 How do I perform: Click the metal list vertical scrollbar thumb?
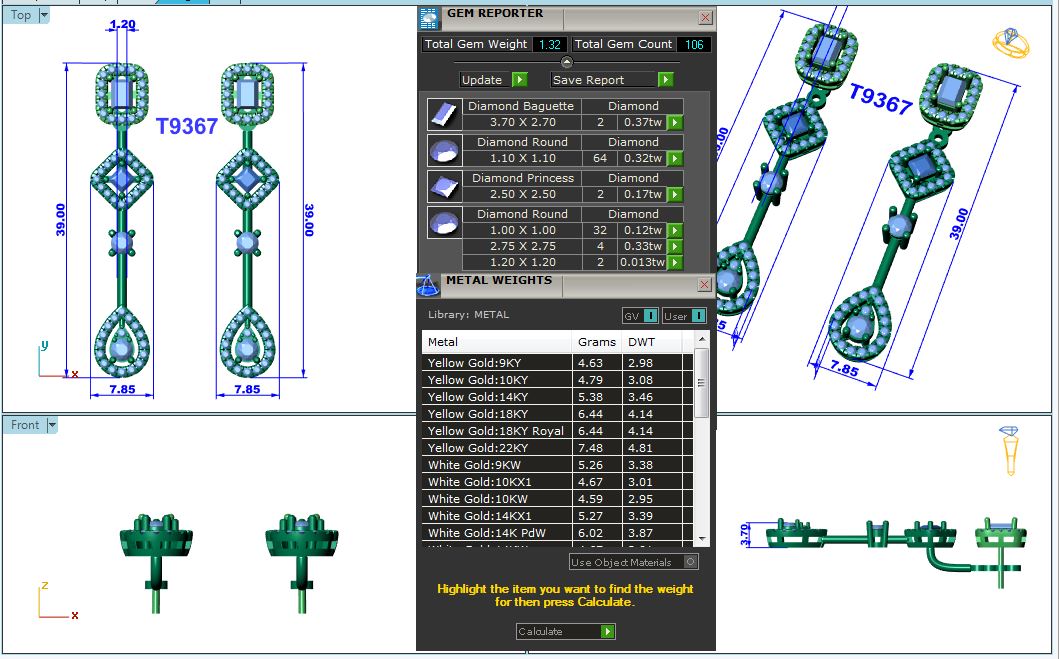click(701, 382)
